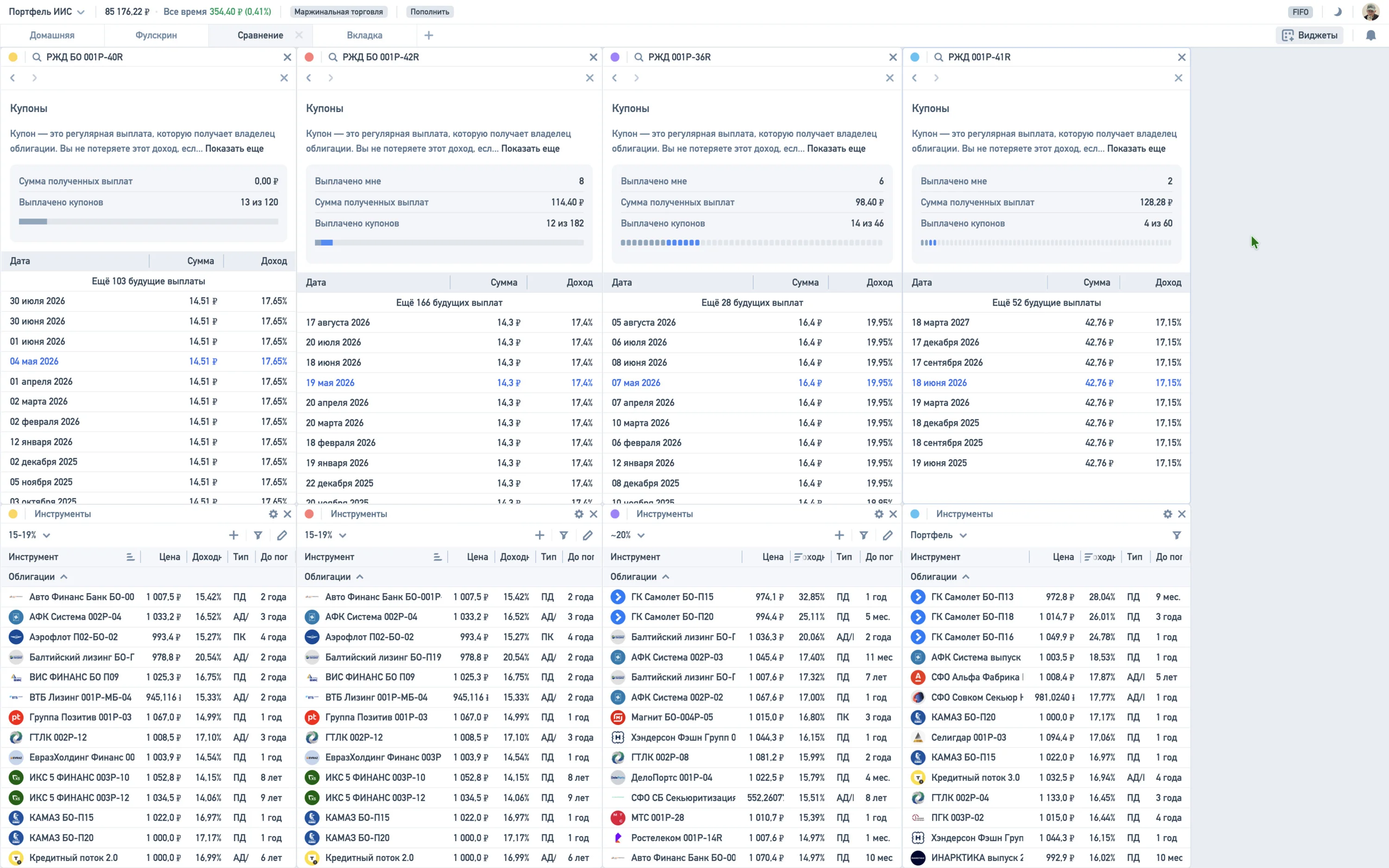Open the notifications bell
1389x868 pixels.
click(x=1370, y=35)
